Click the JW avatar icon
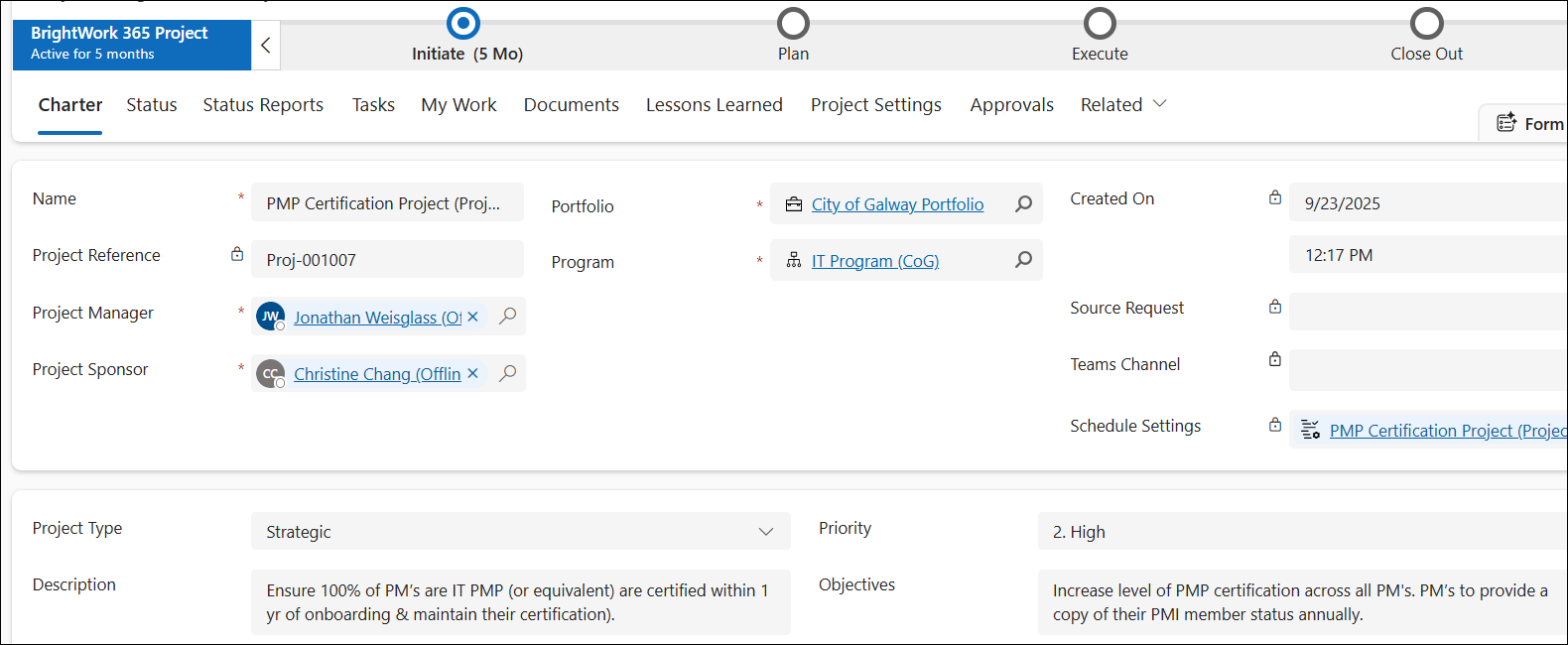Screen dimensions: 1568x645 [270, 317]
